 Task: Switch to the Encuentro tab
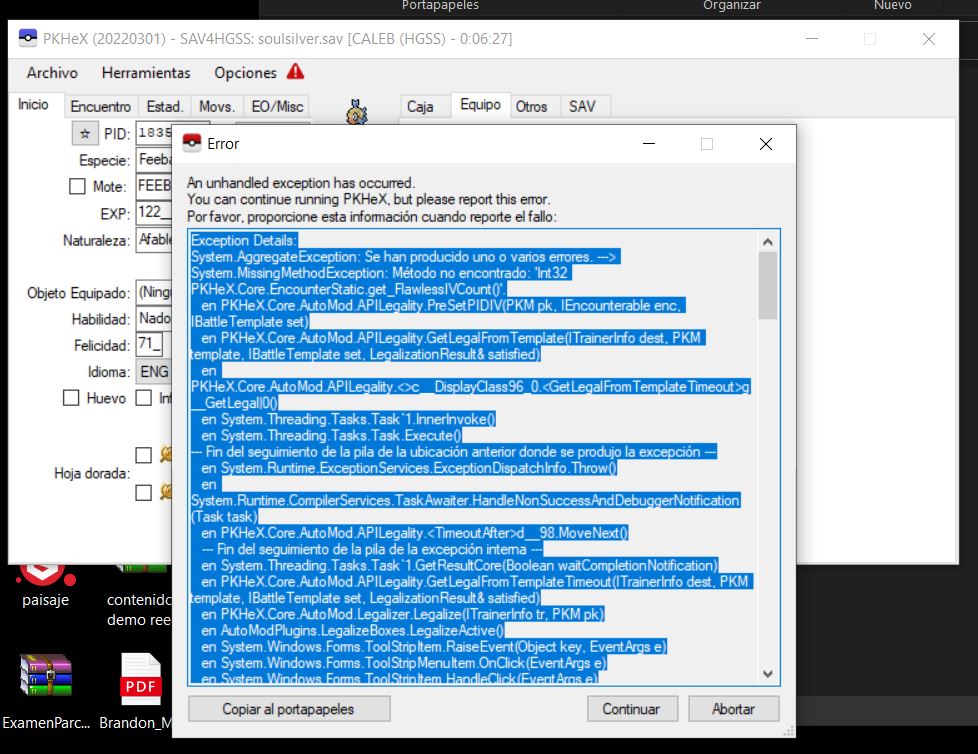click(x=100, y=106)
